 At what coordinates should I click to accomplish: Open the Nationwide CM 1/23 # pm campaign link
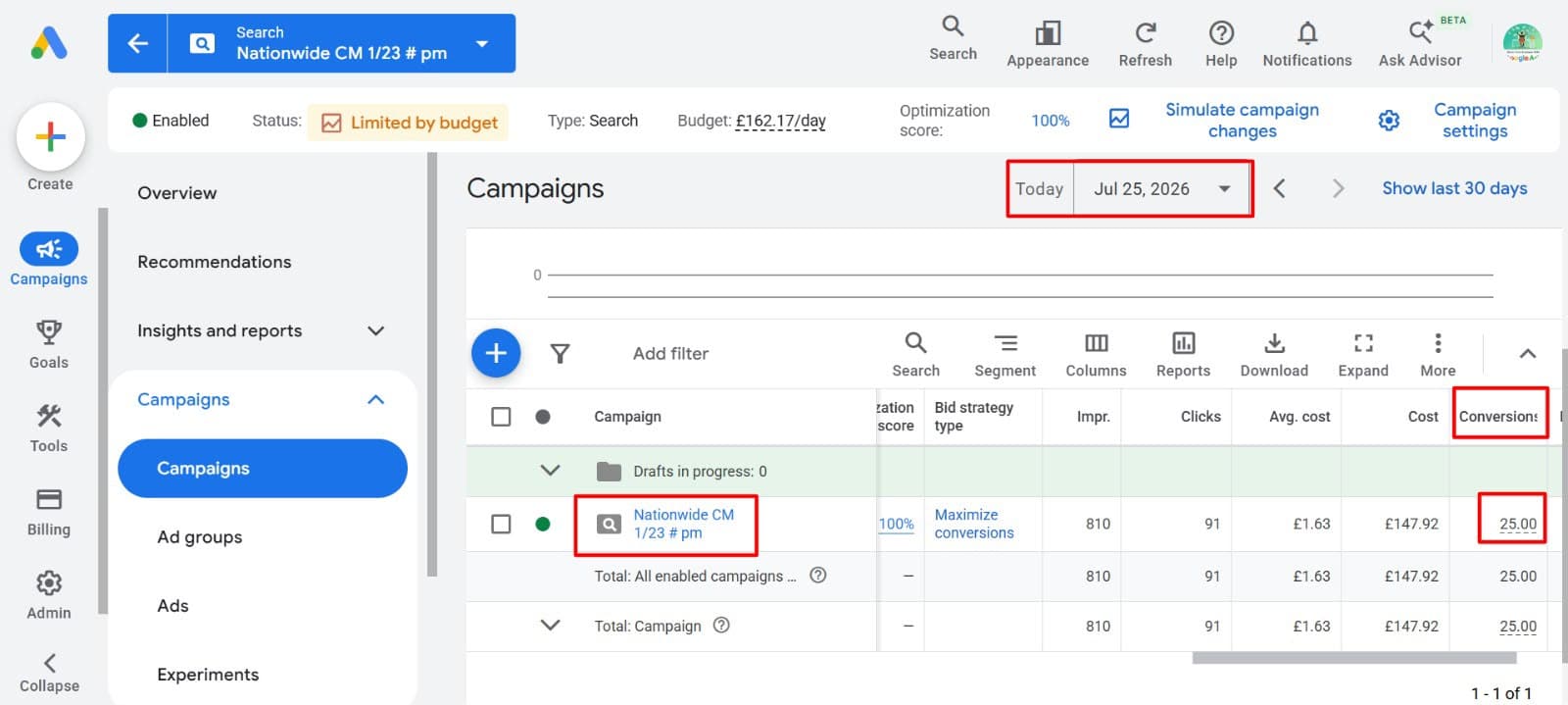point(683,524)
